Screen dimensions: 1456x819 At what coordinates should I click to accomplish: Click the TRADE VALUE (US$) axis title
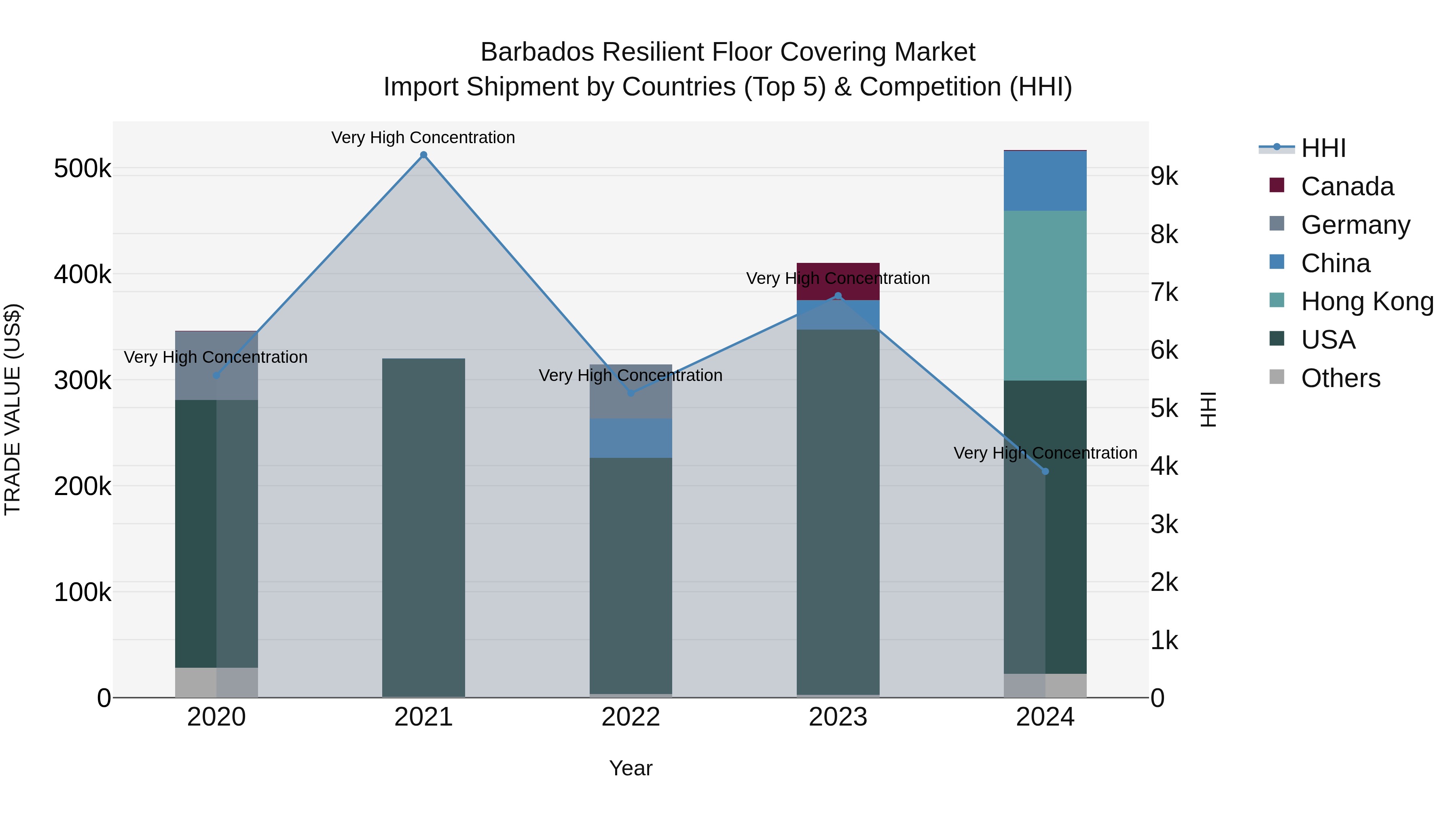tap(13, 410)
